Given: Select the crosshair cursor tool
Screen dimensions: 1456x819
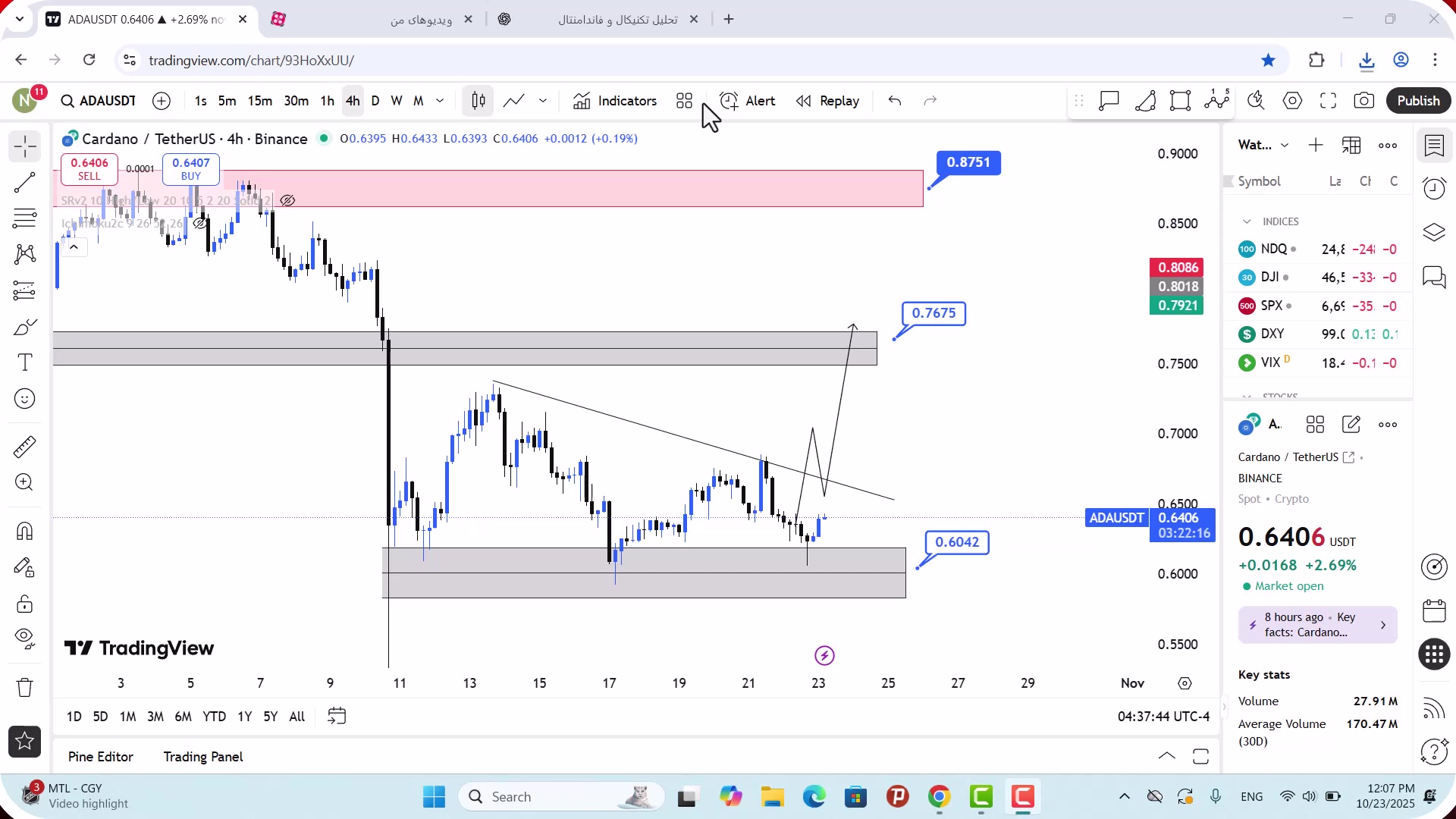Looking at the screenshot, I should (25, 146).
